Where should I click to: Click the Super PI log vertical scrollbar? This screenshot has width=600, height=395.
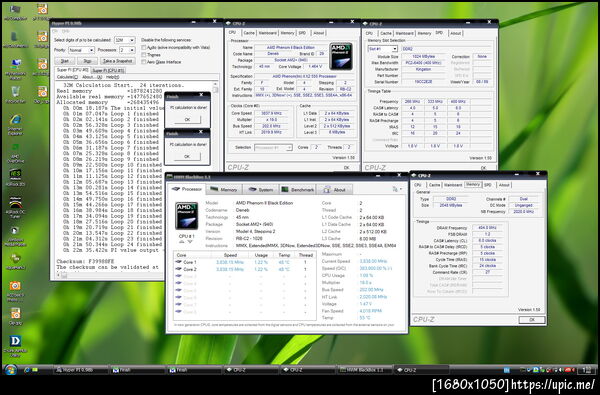(215, 176)
